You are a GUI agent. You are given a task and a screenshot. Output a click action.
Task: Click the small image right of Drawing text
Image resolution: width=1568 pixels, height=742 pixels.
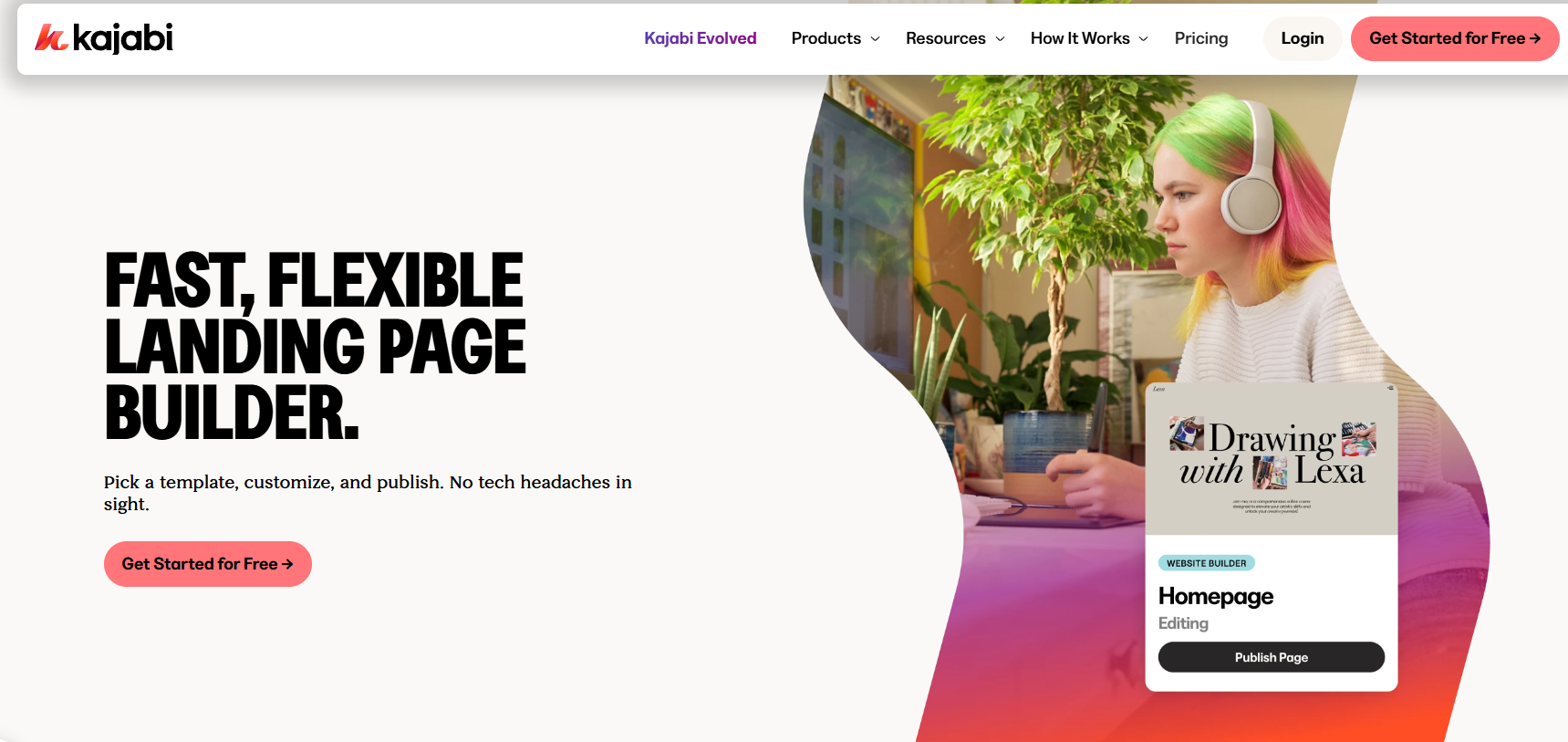[x=1358, y=439]
